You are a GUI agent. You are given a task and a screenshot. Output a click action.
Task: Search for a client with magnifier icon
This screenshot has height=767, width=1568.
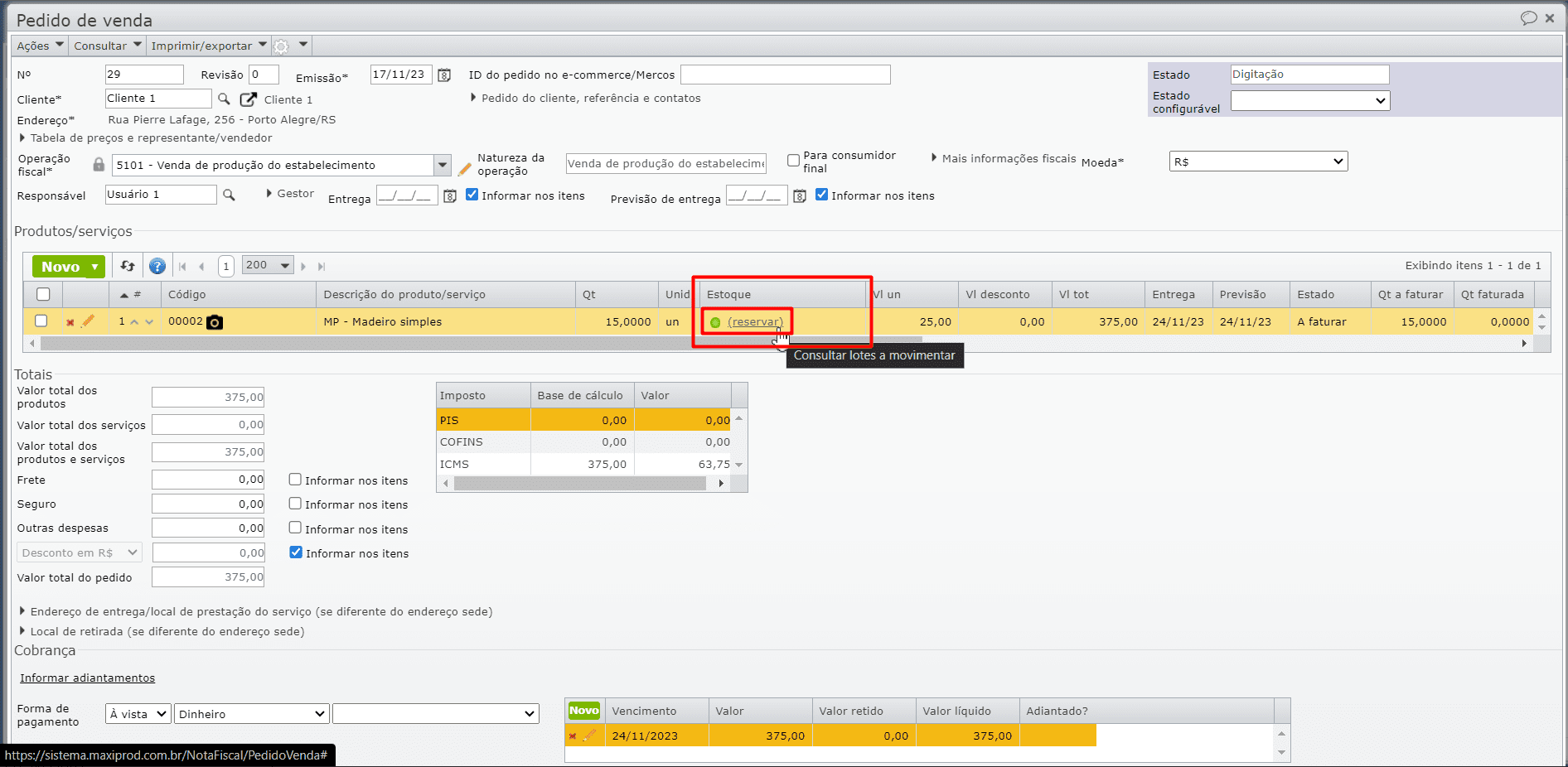[224, 99]
